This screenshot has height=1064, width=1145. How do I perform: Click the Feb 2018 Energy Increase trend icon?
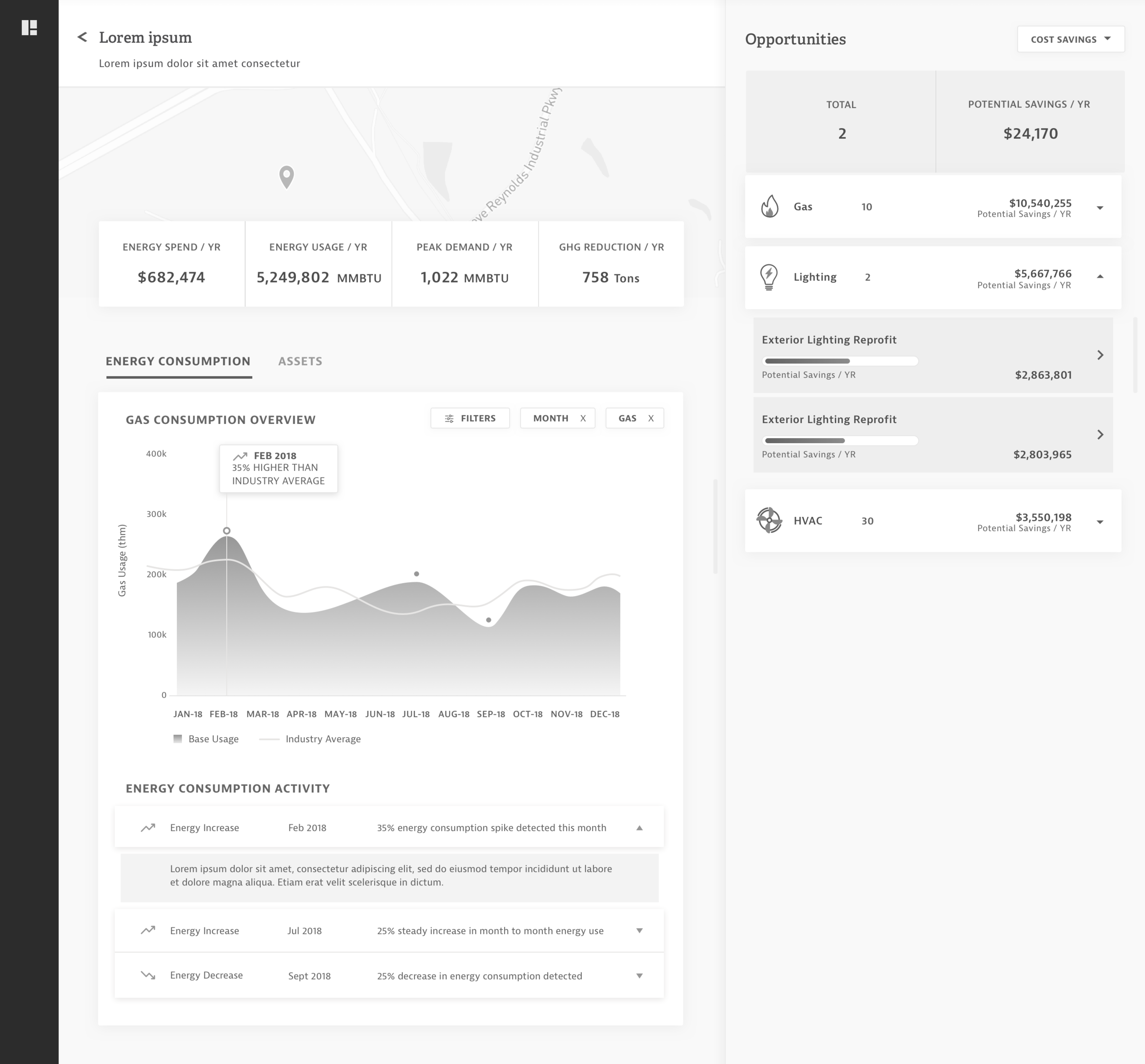(x=148, y=827)
